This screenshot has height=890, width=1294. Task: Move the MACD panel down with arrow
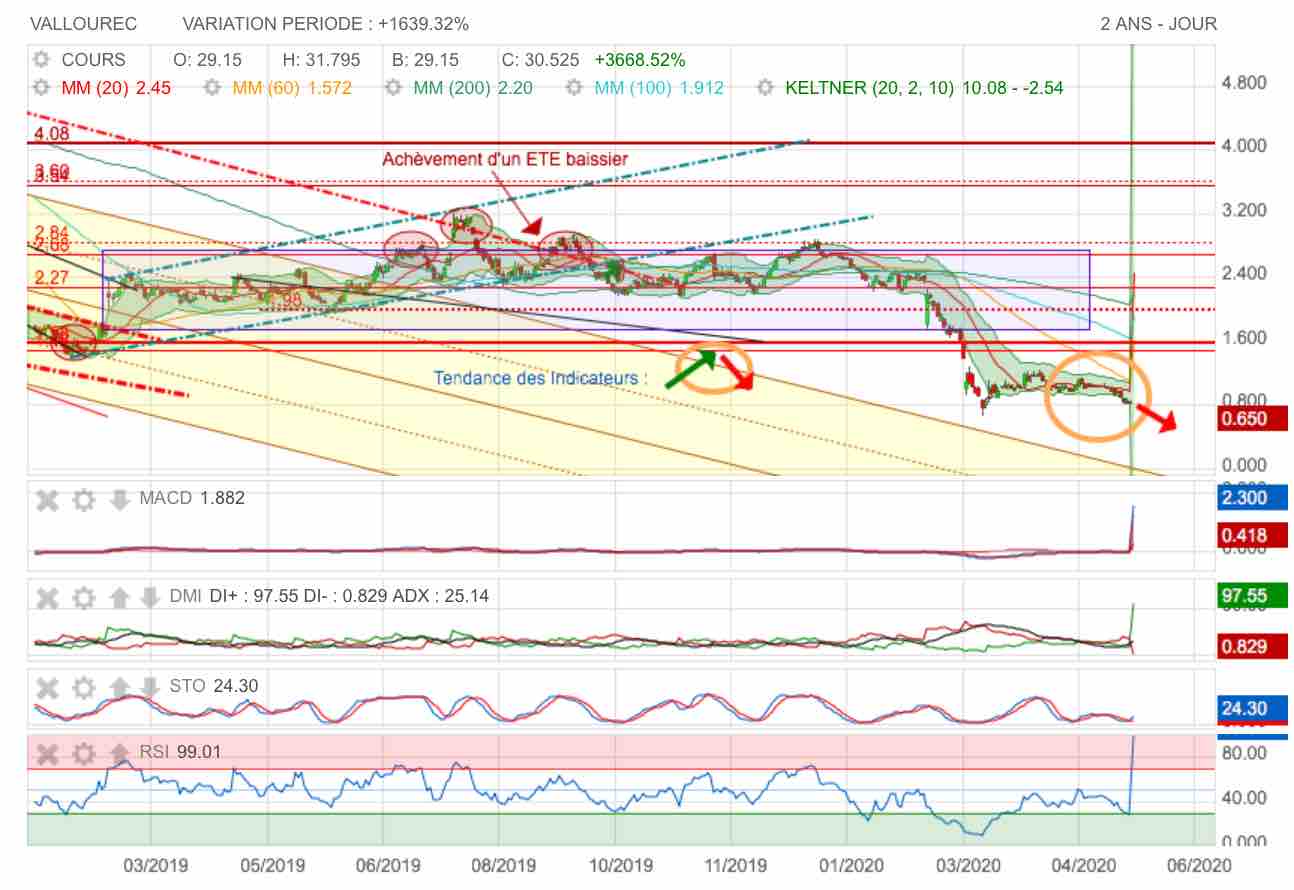[119, 499]
